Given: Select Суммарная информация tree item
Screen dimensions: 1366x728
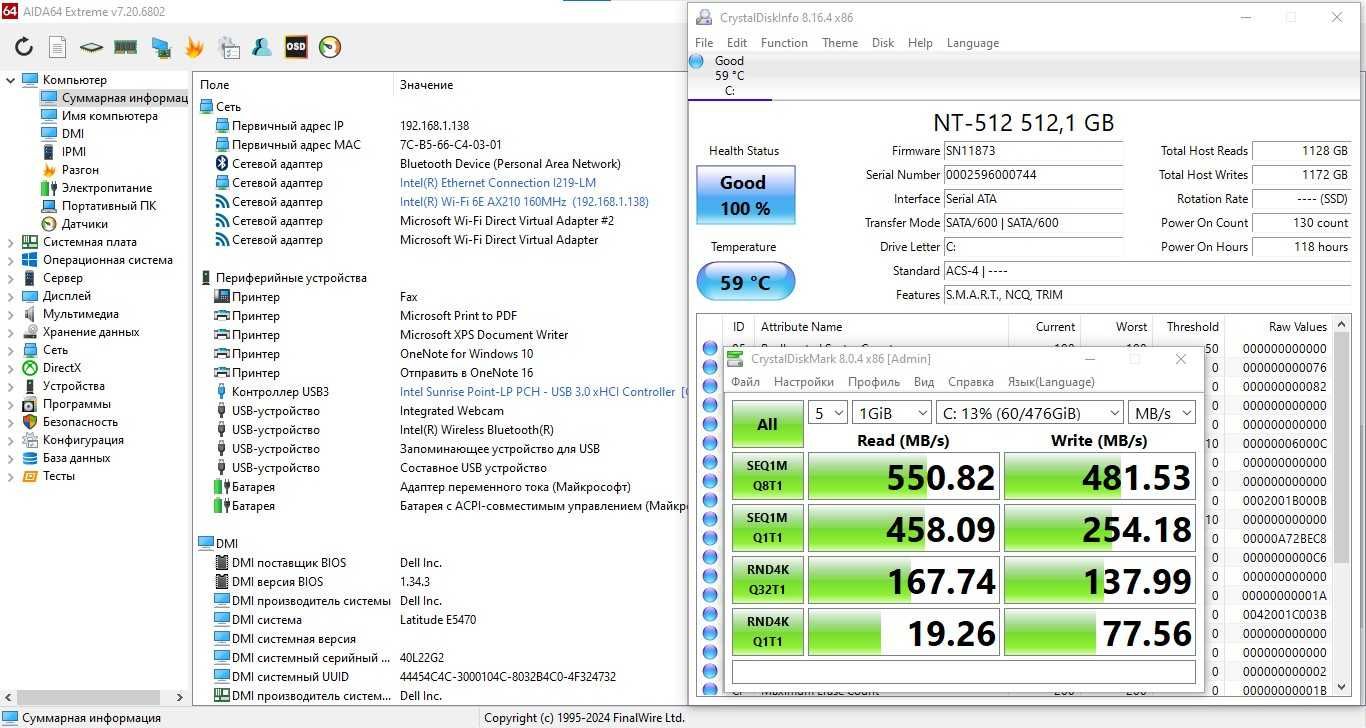Looking at the screenshot, I should (124, 98).
